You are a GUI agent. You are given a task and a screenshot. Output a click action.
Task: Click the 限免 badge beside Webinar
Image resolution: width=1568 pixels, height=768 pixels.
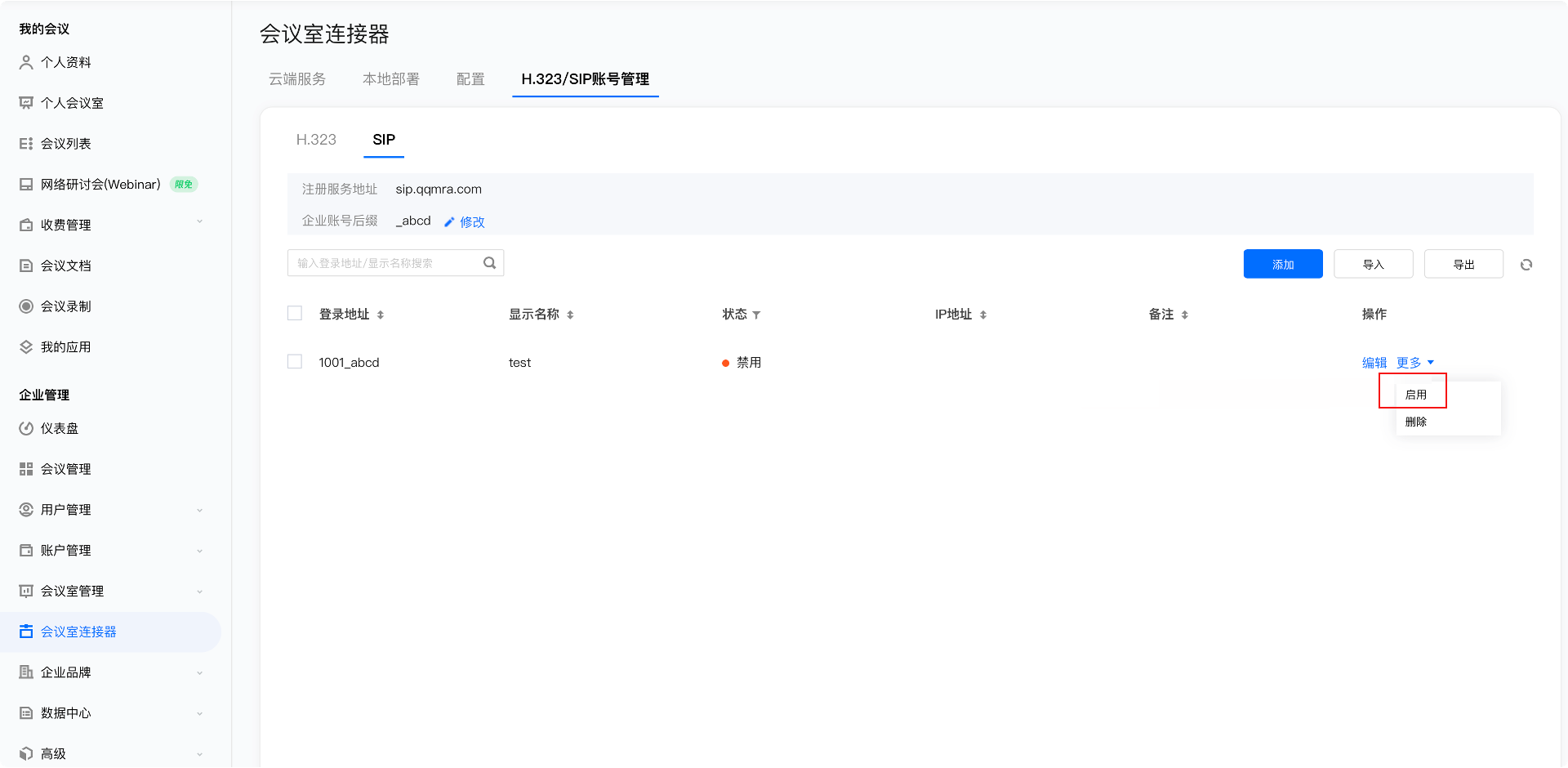(184, 185)
